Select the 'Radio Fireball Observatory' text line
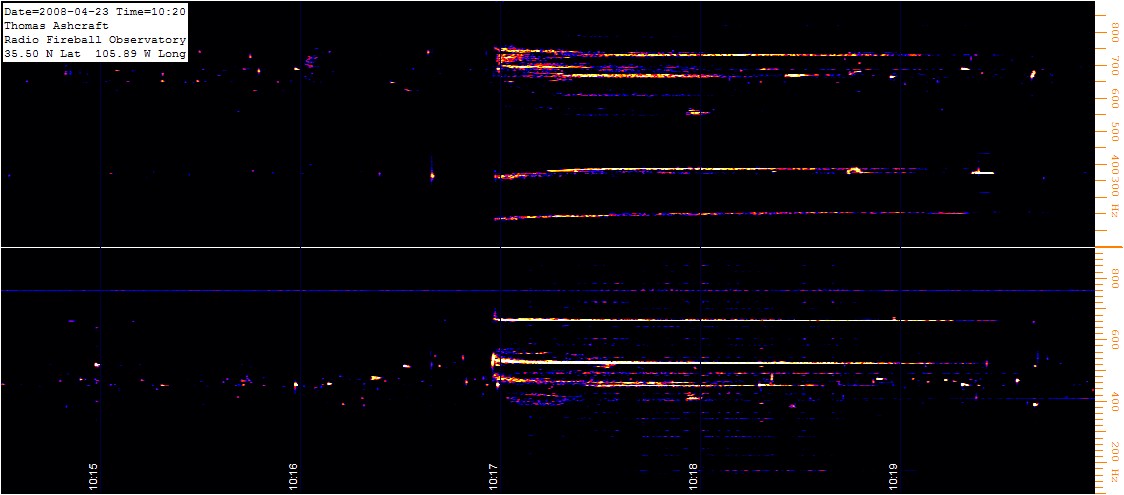 pyautogui.click(x=95, y=40)
